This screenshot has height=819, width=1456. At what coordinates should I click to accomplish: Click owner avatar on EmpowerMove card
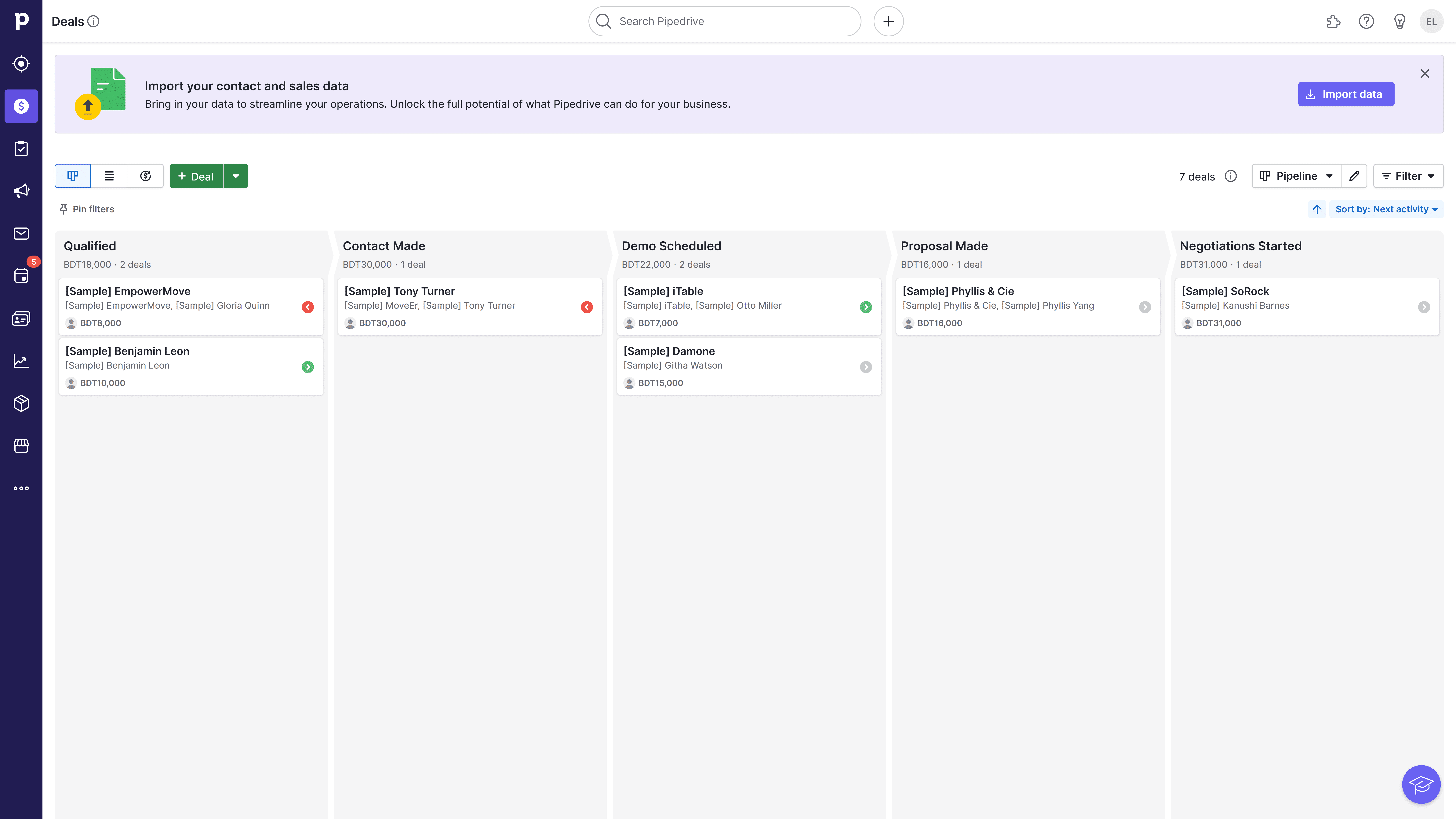coord(71,323)
